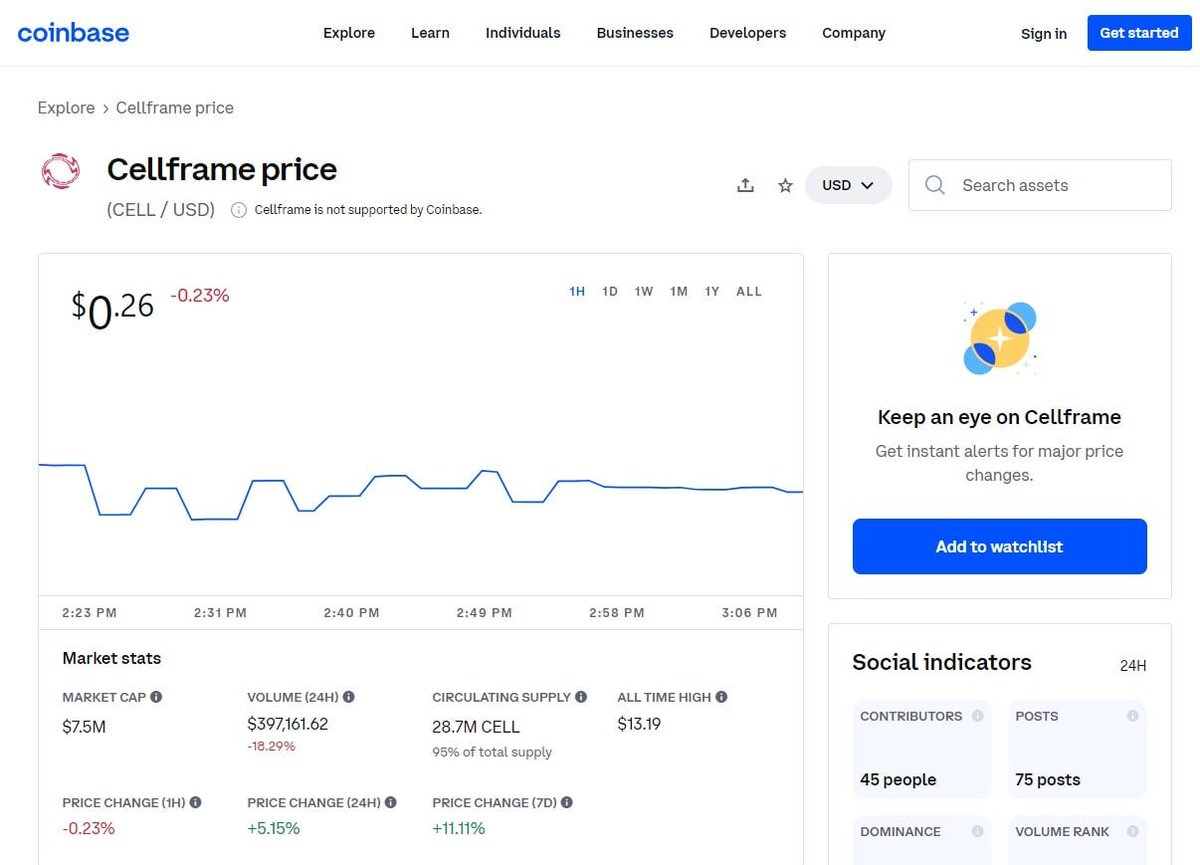Click the "45 people" contributors value
1200x865 pixels.
click(898, 780)
